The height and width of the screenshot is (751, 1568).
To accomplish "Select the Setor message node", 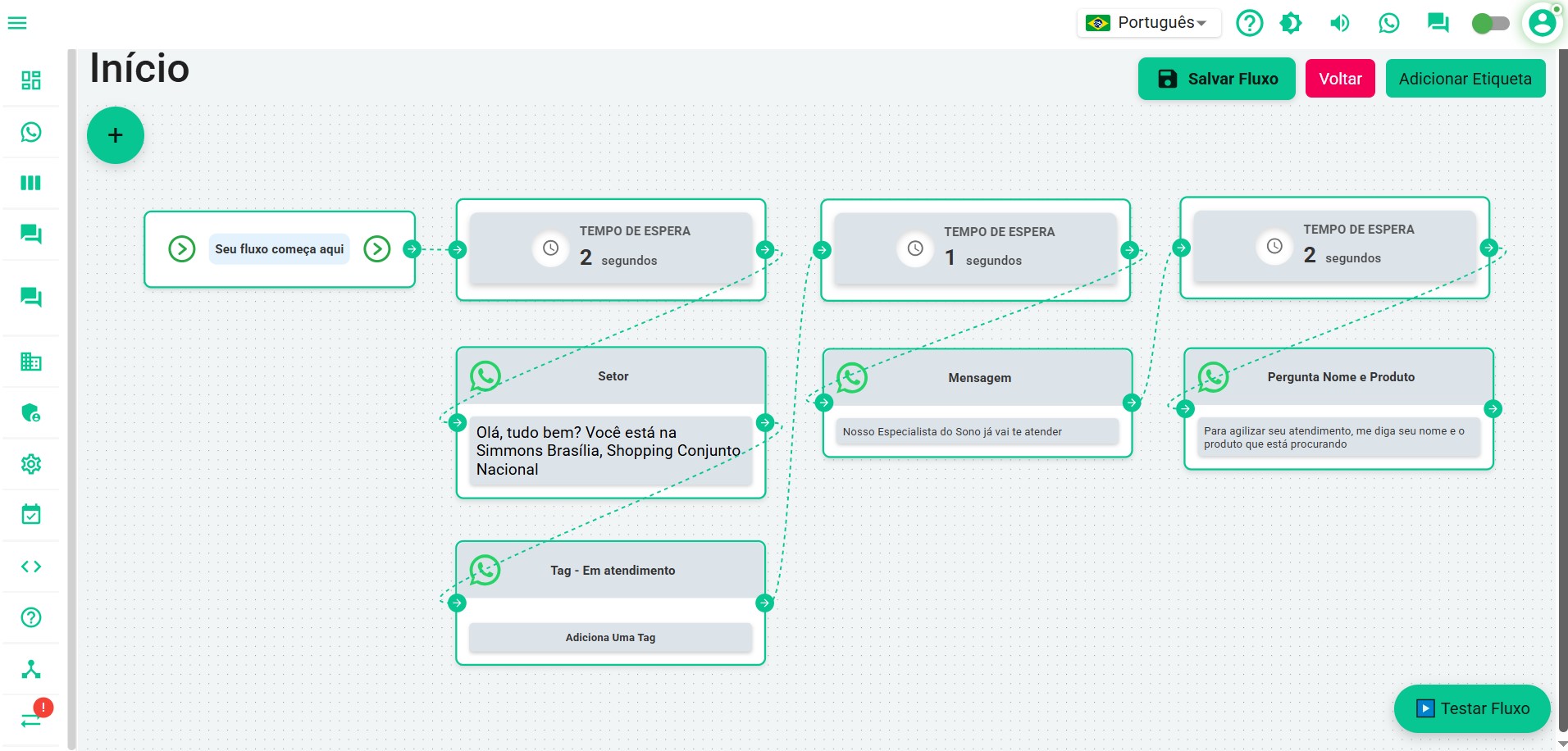I will coord(612,376).
